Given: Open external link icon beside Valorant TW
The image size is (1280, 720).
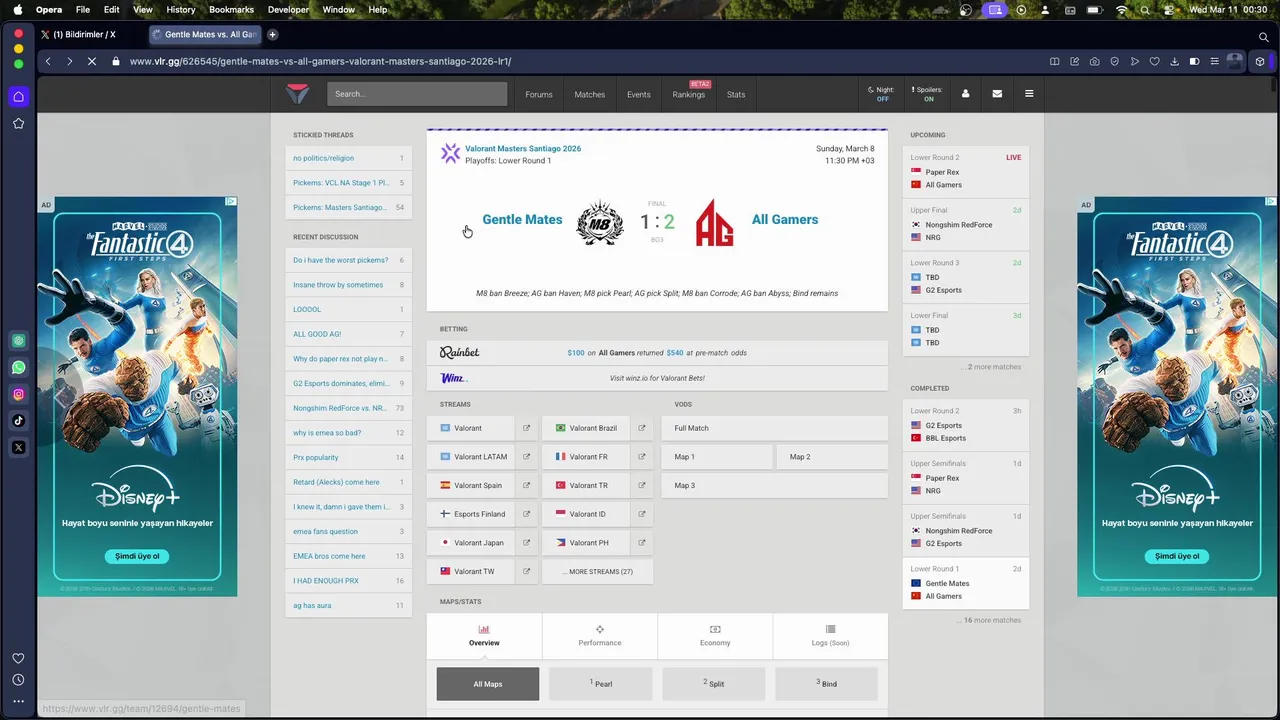Looking at the screenshot, I should tap(527, 571).
